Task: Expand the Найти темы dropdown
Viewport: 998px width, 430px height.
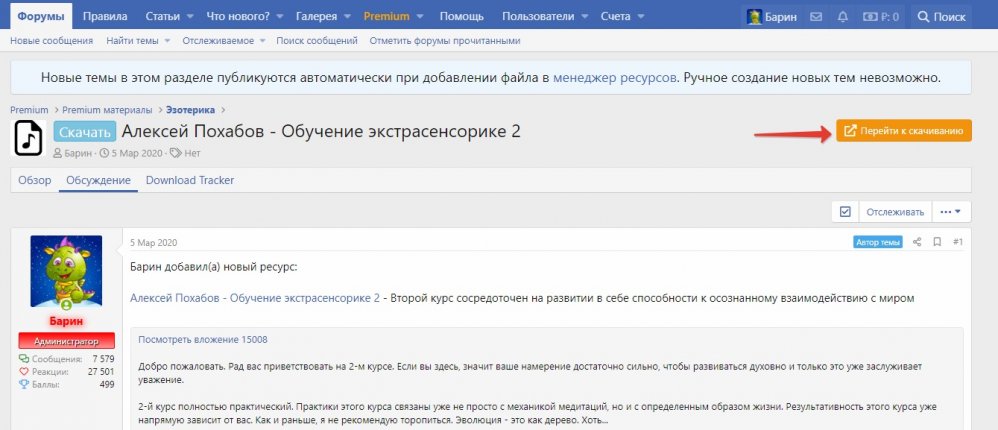Action: [167, 41]
